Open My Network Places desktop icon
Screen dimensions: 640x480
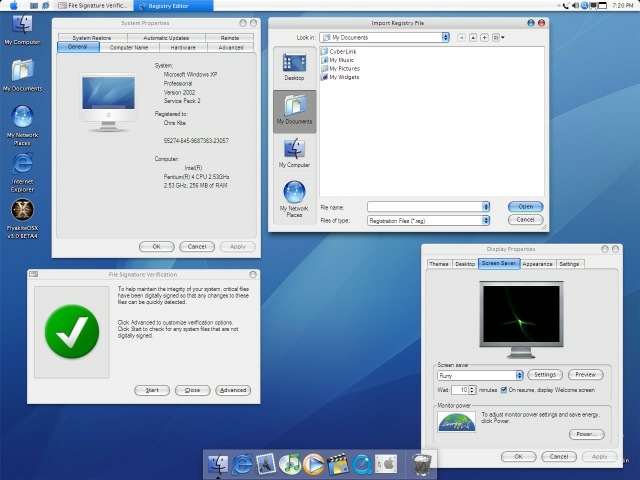[x=22, y=126]
